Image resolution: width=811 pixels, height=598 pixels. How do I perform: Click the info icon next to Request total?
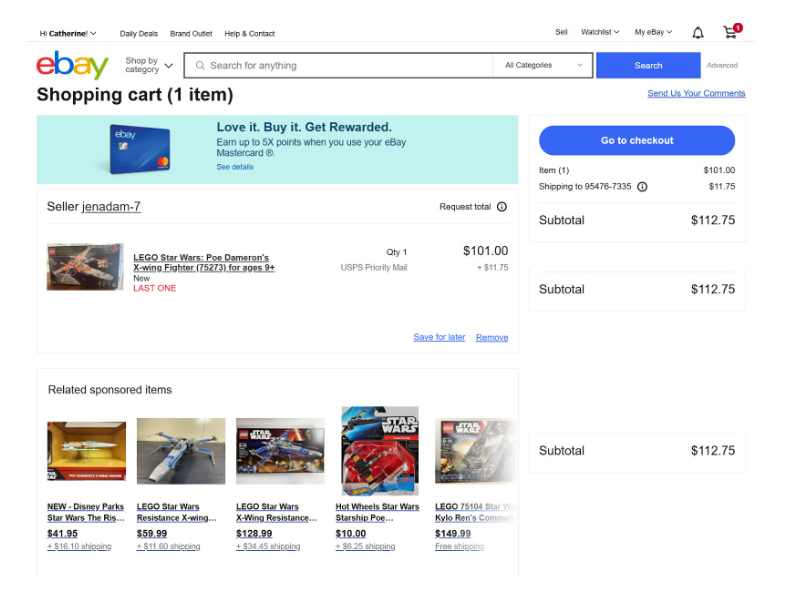tap(502, 206)
